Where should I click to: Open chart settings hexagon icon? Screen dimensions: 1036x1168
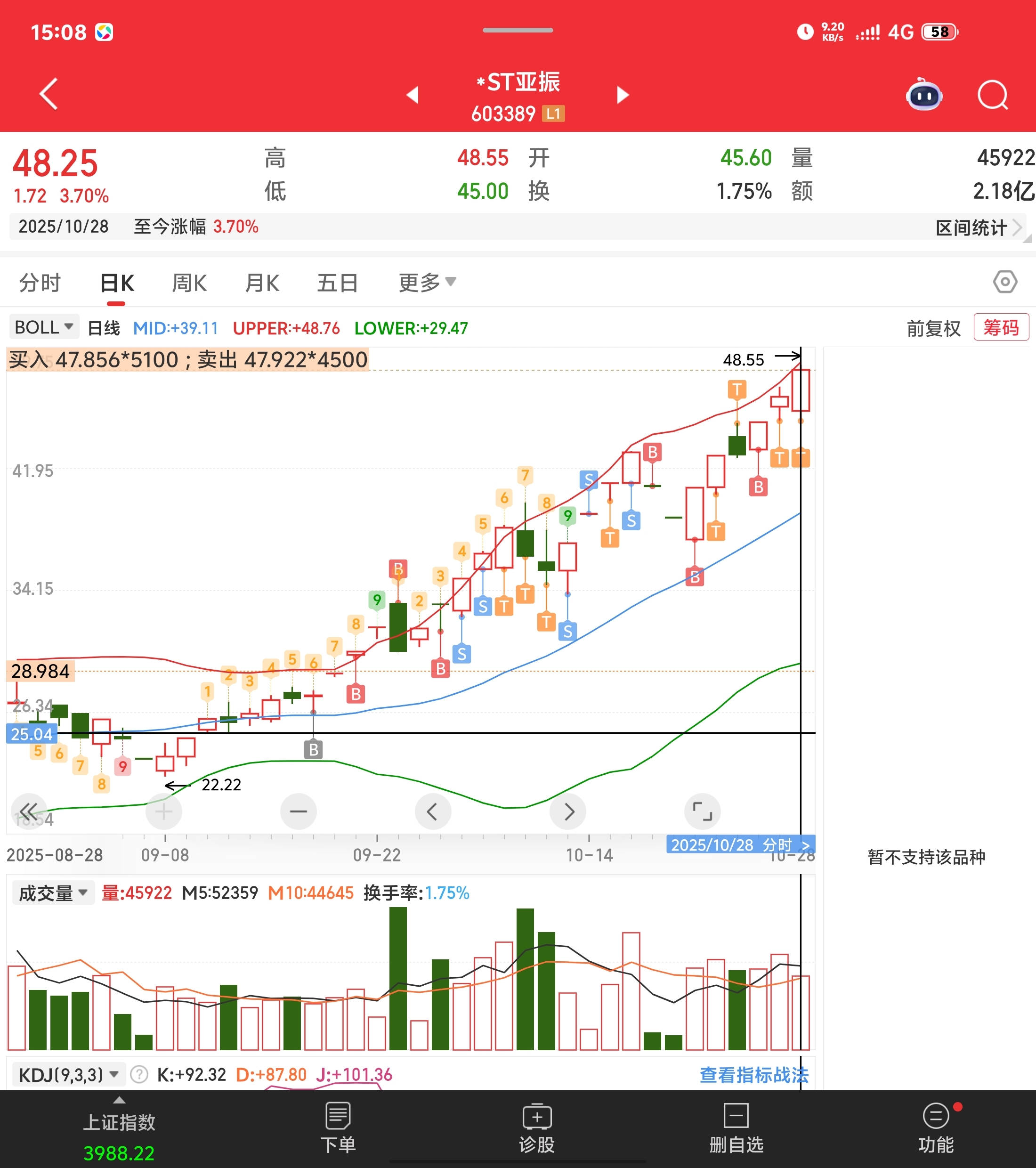point(1004,282)
